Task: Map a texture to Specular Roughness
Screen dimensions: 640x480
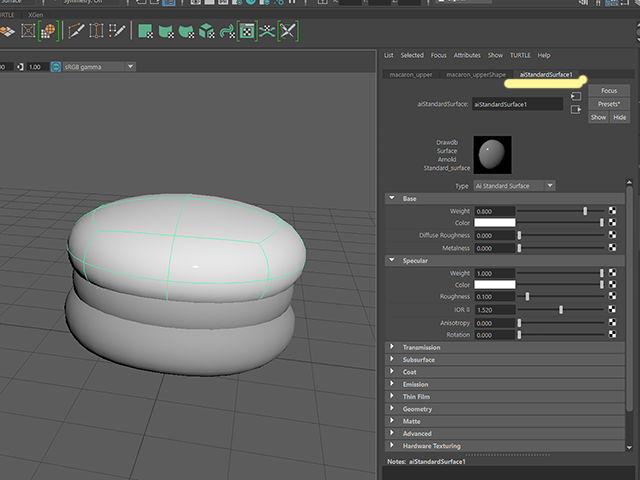Action: tap(612, 296)
